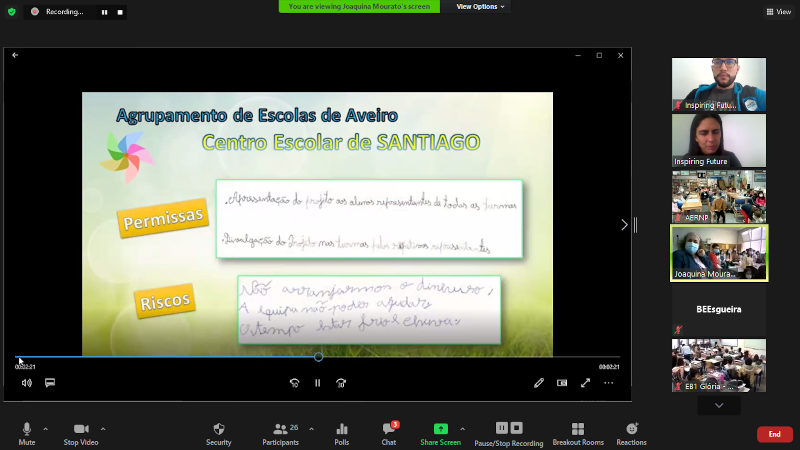This screenshot has width=800, height=450.
Task: Click the panel divider handle beside the thumbnails
Action: tap(636, 225)
